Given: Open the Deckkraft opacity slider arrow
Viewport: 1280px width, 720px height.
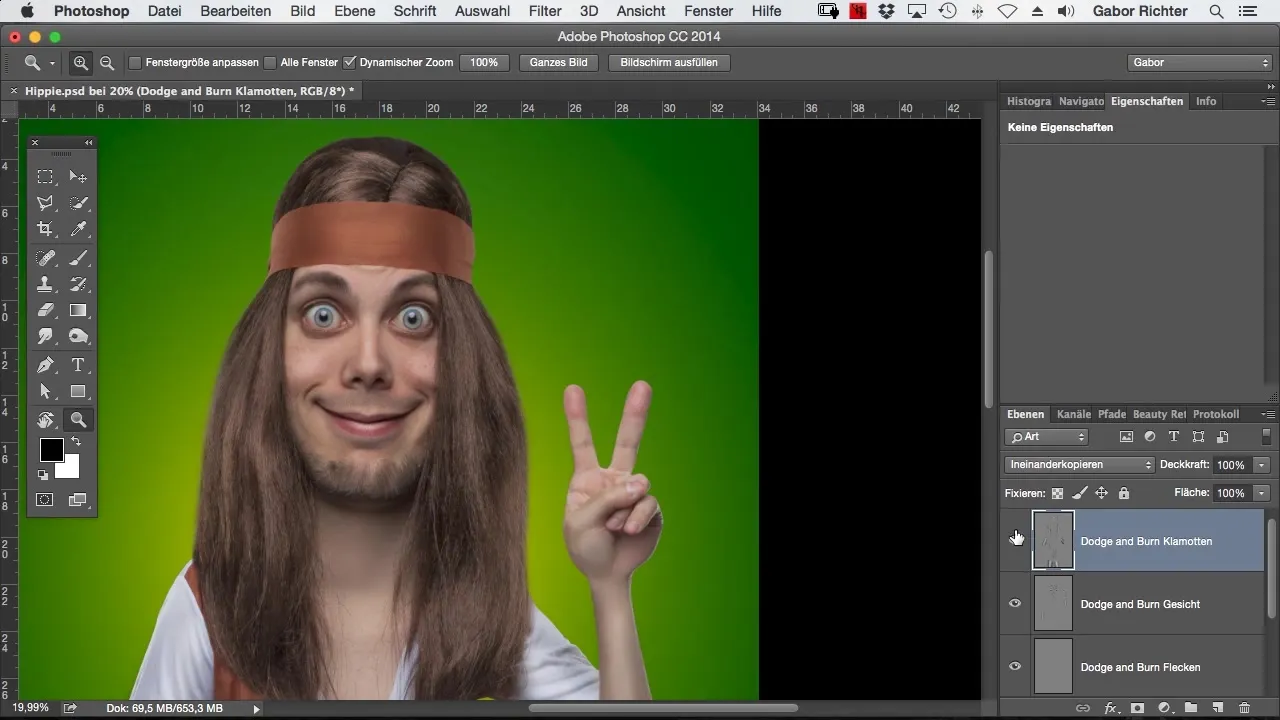Looking at the screenshot, I should coord(1262,465).
